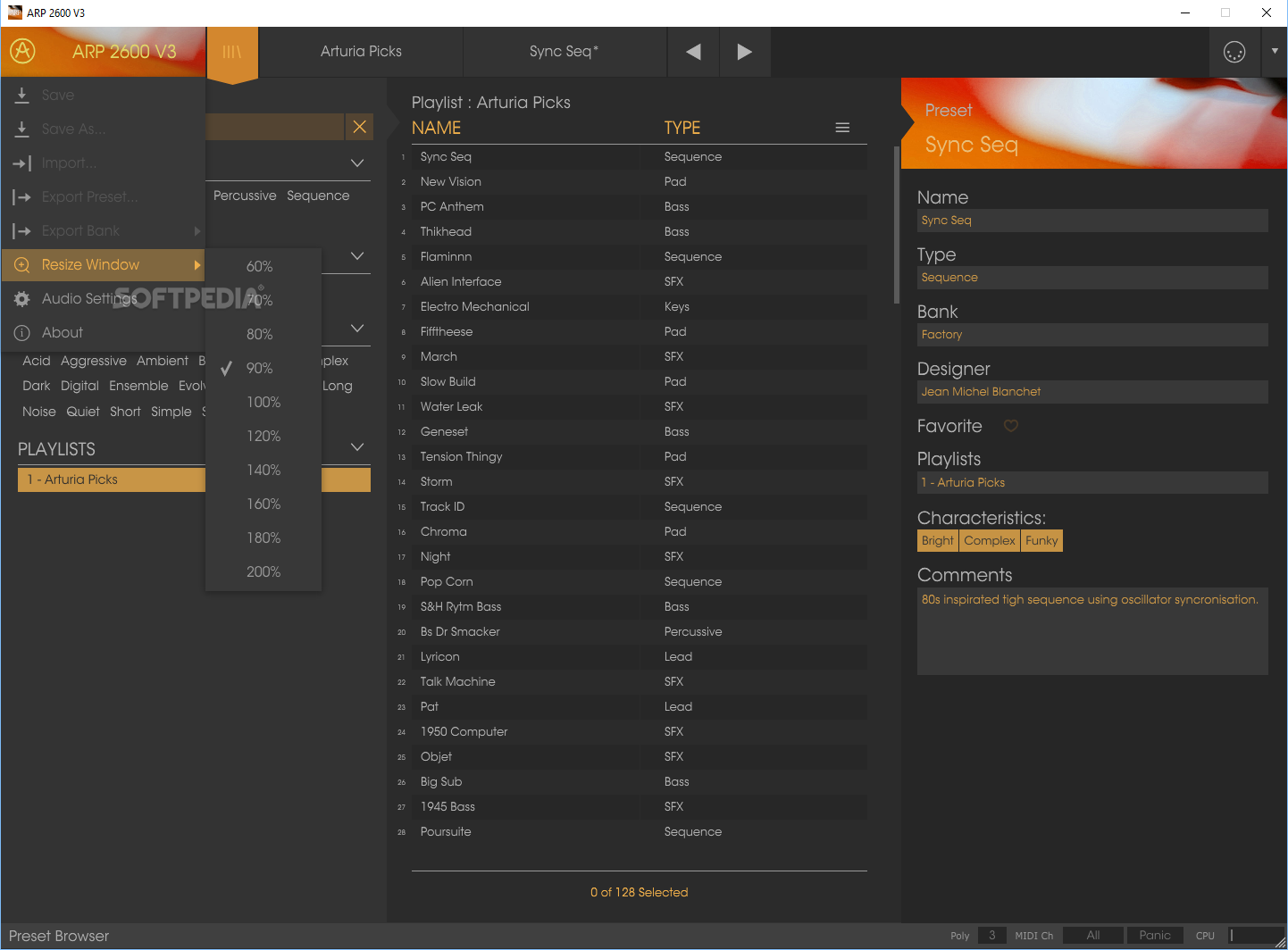Screen dimensions: 1288x950
Task: Set window size to 60%
Action: click(x=263, y=266)
